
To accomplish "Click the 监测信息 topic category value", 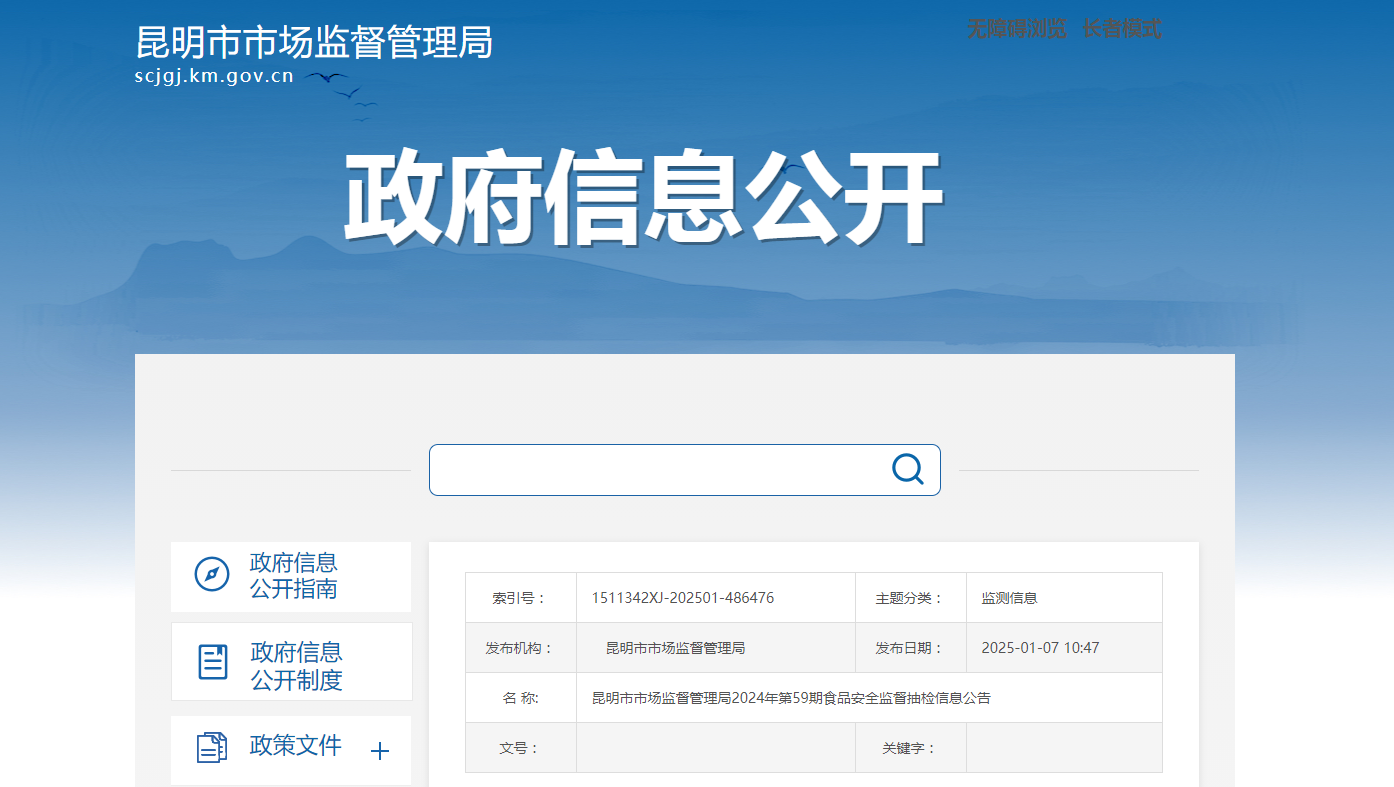I will 1009,598.
